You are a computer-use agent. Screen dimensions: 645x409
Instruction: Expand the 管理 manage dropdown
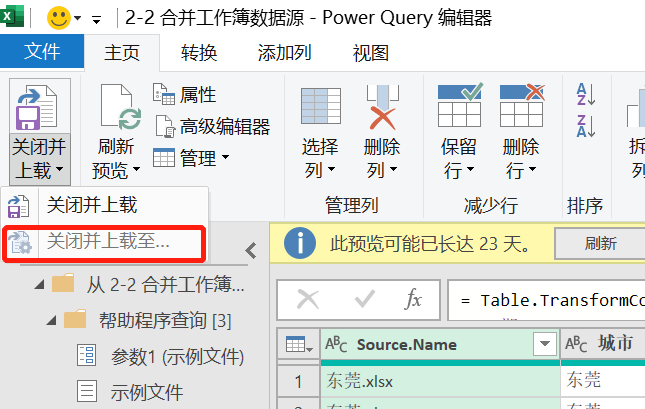point(191,158)
